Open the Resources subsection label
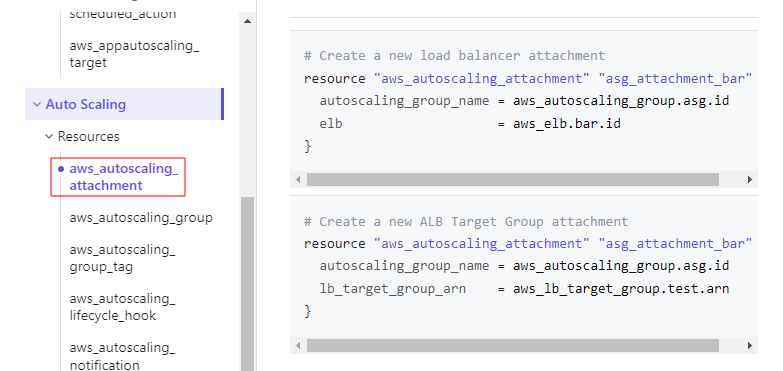Screen dimensions: 783x371 [89, 136]
